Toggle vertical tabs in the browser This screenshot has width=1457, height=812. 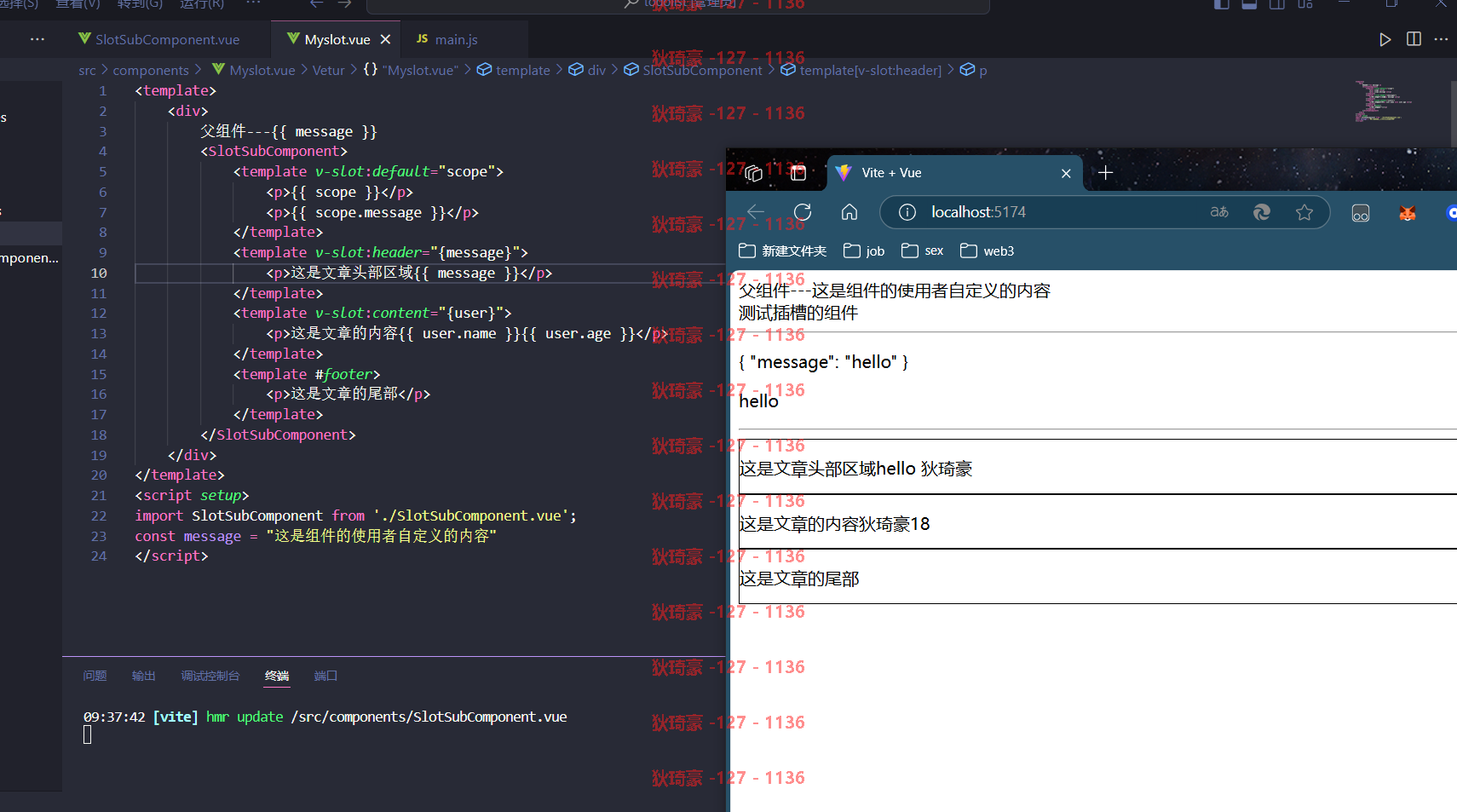point(798,173)
